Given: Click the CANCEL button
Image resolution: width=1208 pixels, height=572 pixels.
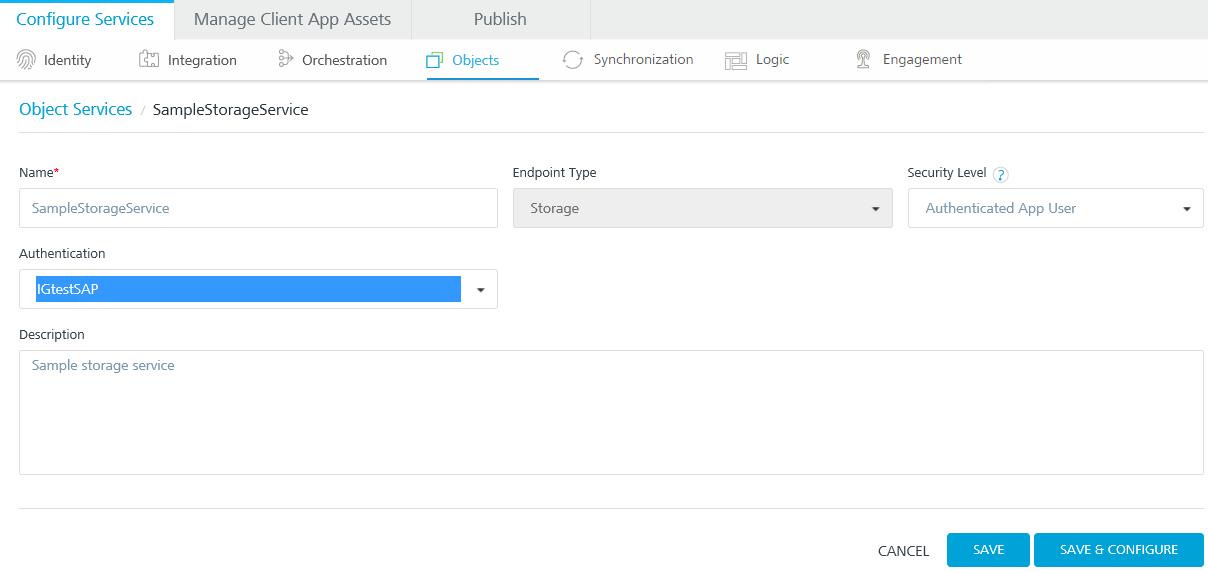Looking at the screenshot, I should [x=904, y=551].
